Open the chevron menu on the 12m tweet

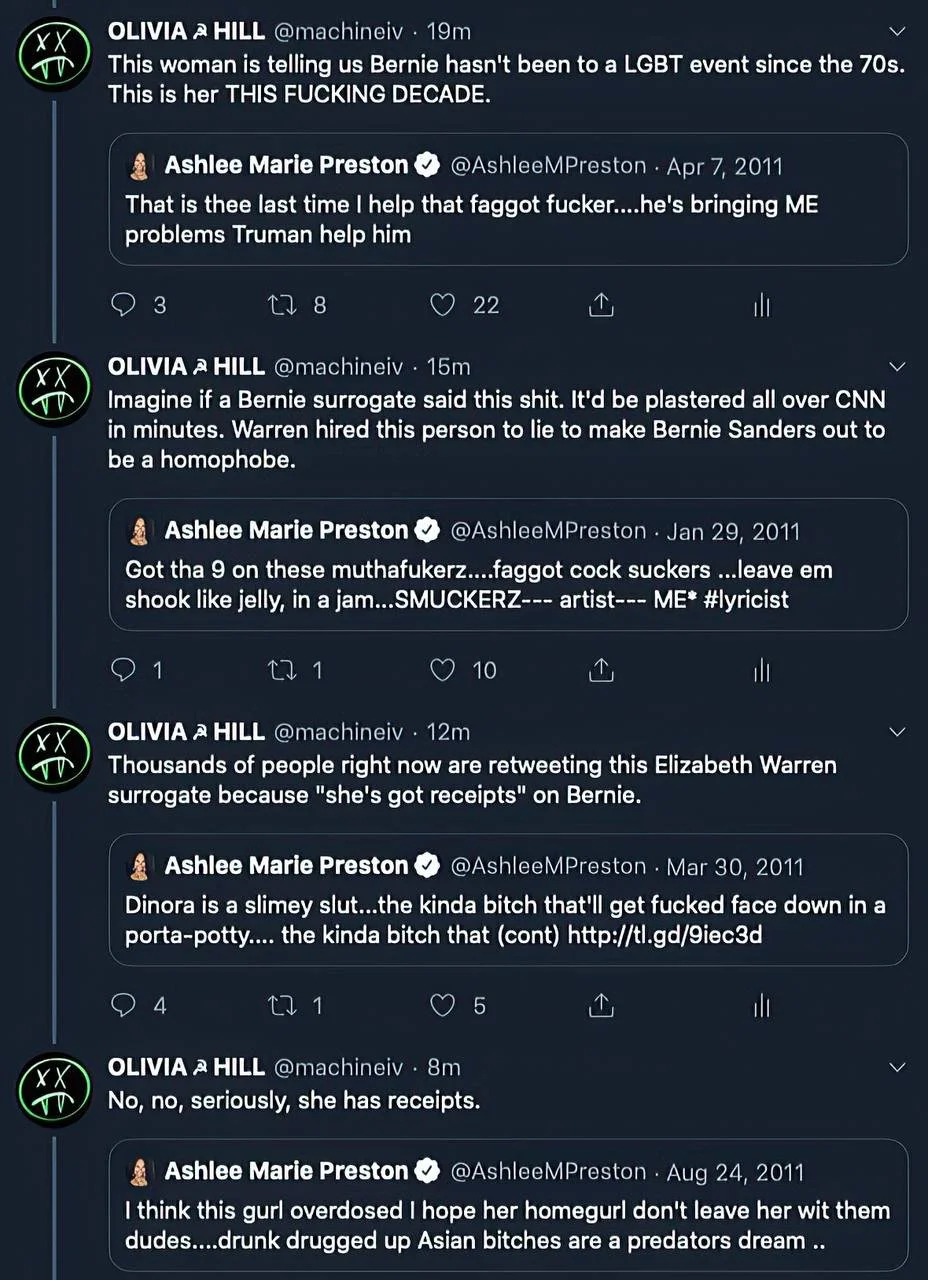click(x=897, y=732)
